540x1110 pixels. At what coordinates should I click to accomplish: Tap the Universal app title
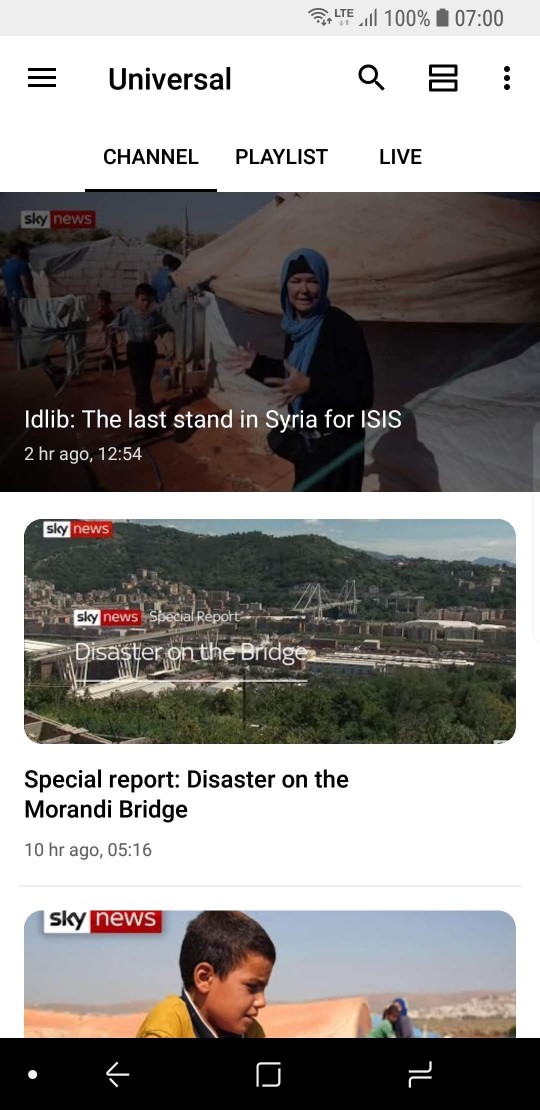pos(170,79)
